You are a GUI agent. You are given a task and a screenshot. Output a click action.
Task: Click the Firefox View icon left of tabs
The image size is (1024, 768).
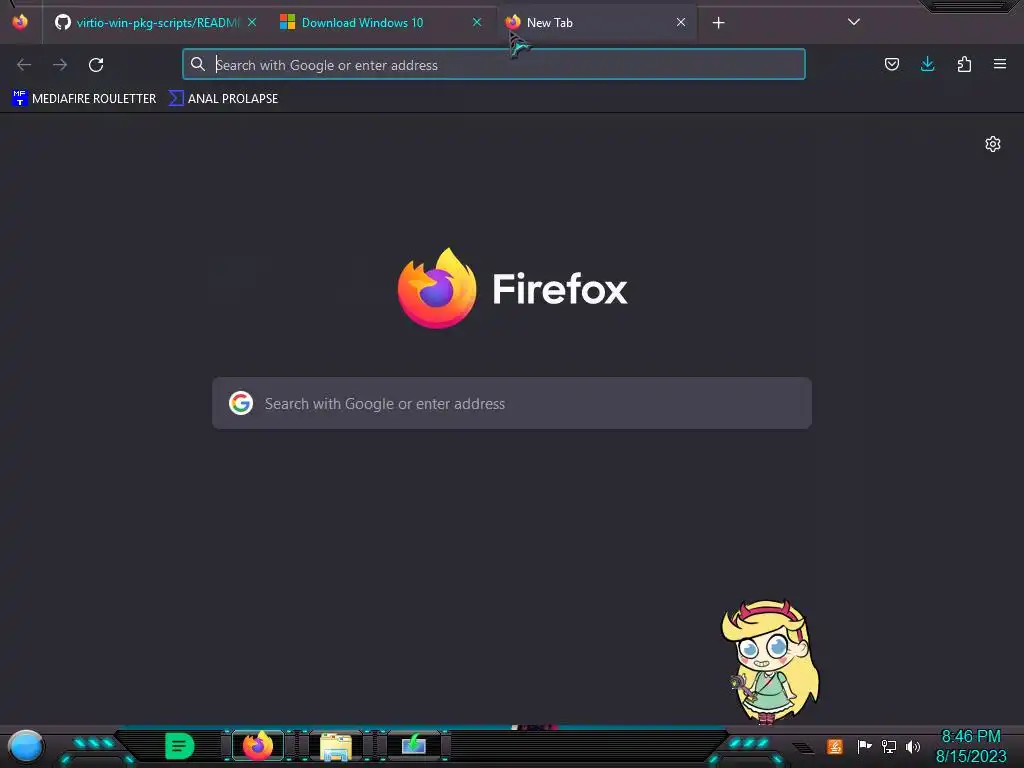[x=20, y=22]
